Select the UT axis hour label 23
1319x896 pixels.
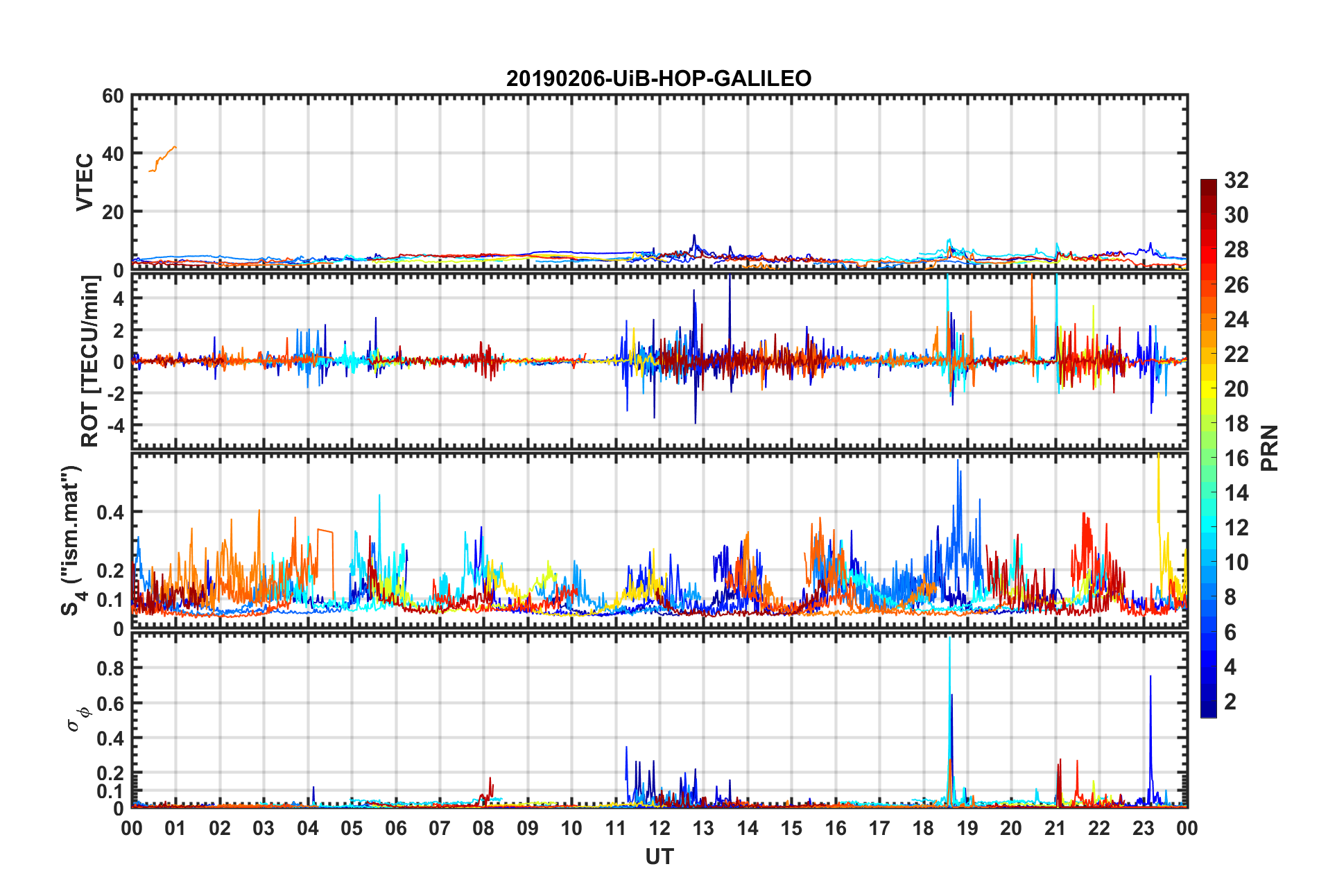pos(1144,828)
